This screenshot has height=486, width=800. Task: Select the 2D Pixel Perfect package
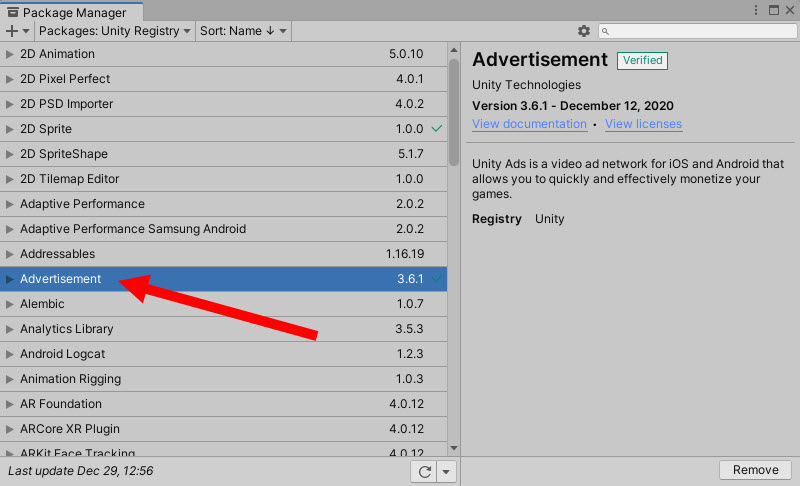[223, 79]
